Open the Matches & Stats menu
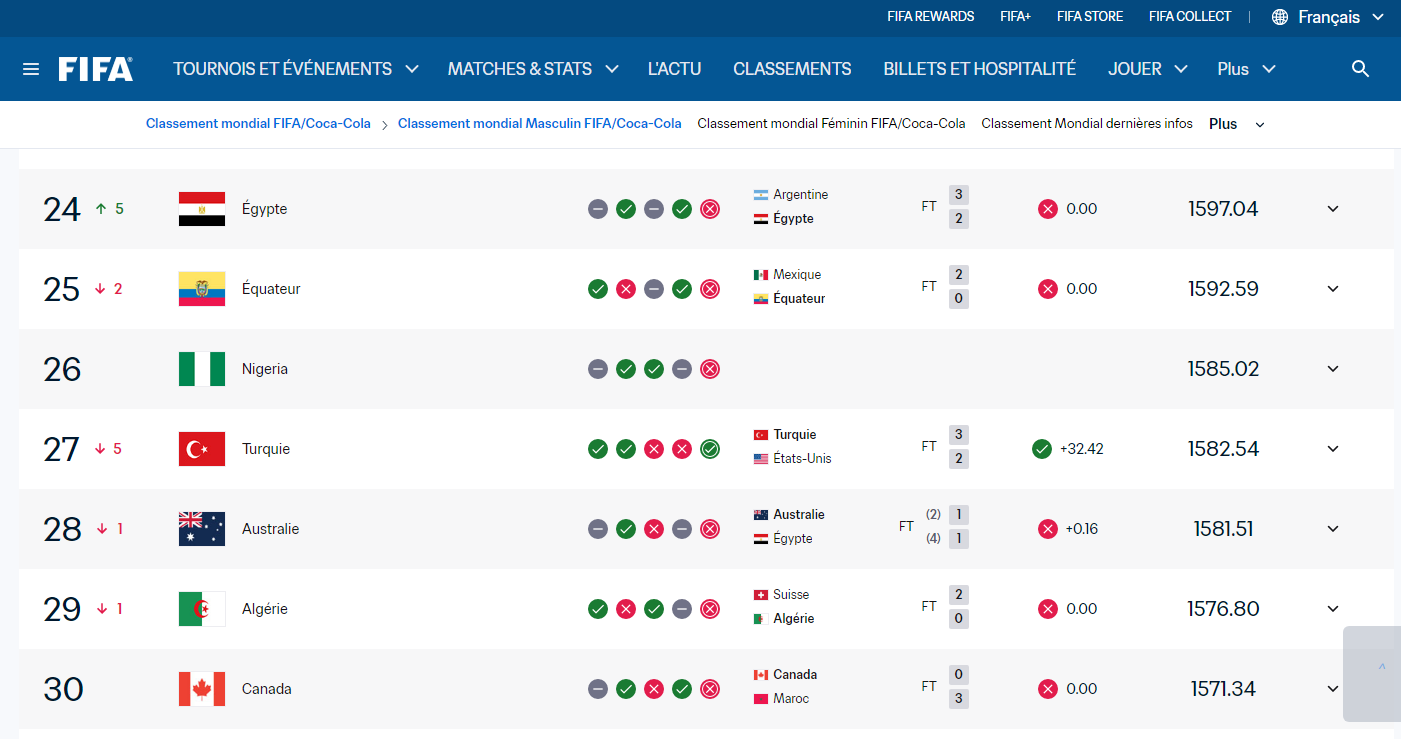The height and width of the screenshot is (739, 1401). (533, 69)
